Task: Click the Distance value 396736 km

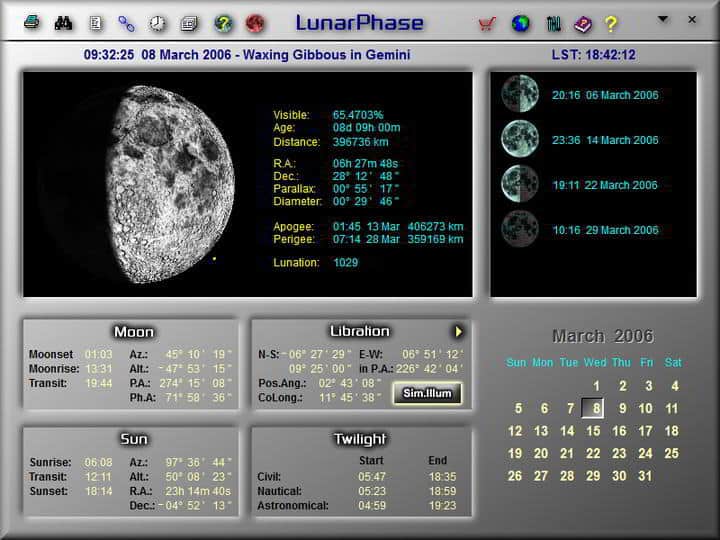Action: pos(360,142)
